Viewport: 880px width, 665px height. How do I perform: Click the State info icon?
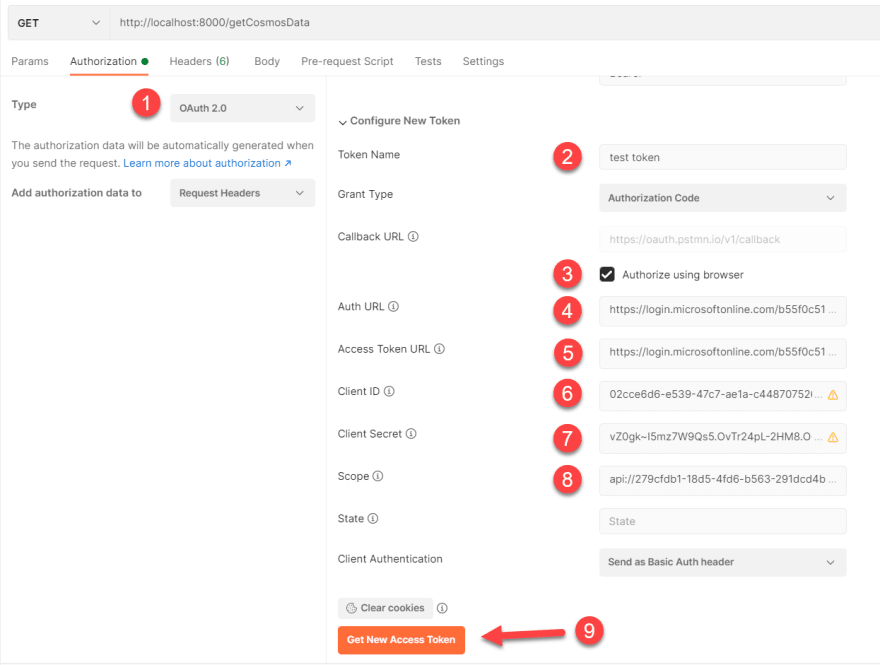click(x=373, y=519)
